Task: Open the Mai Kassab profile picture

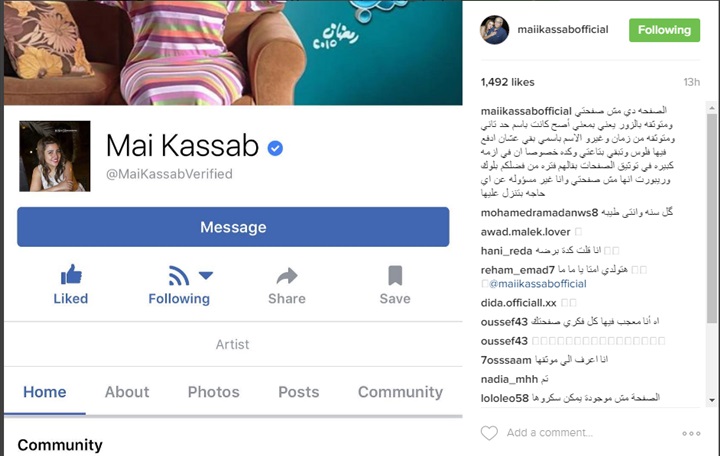Action: [x=55, y=156]
